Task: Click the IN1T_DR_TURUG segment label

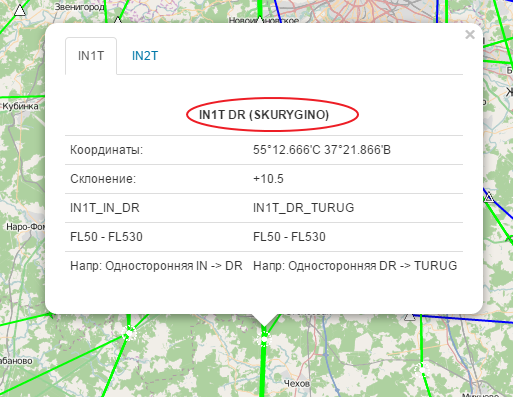Action: (304, 208)
